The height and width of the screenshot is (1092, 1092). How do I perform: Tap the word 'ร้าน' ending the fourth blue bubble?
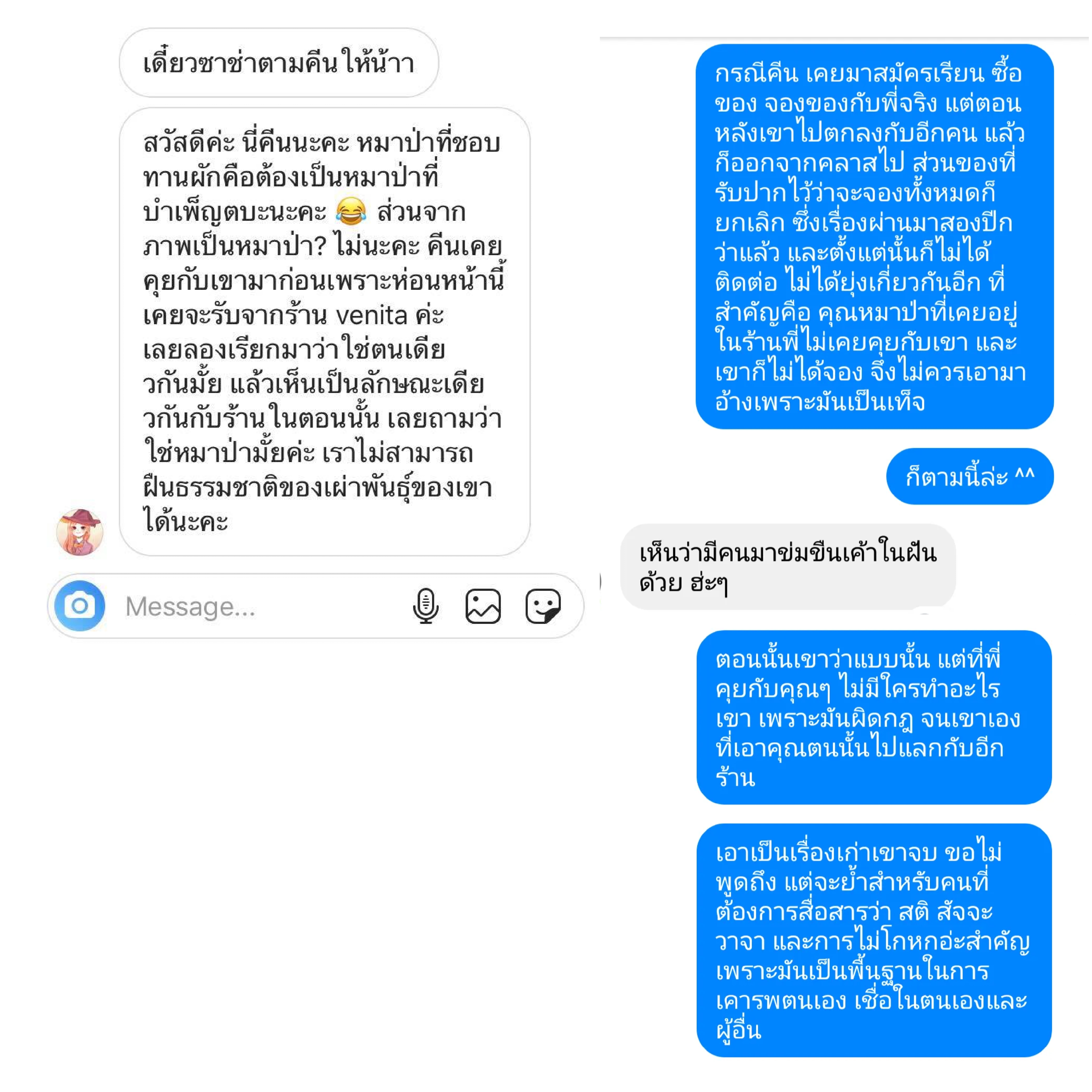coord(735,778)
